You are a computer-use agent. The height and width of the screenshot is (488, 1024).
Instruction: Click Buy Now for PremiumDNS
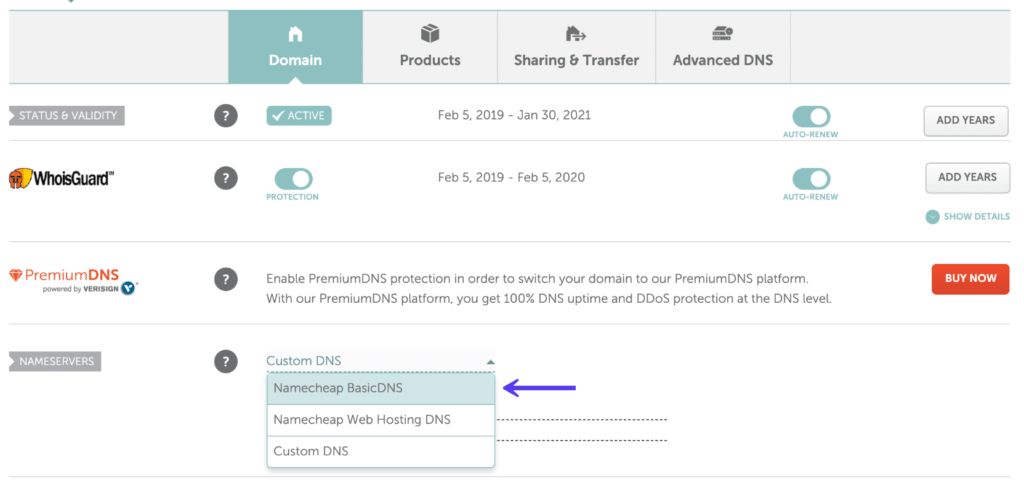click(970, 279)
